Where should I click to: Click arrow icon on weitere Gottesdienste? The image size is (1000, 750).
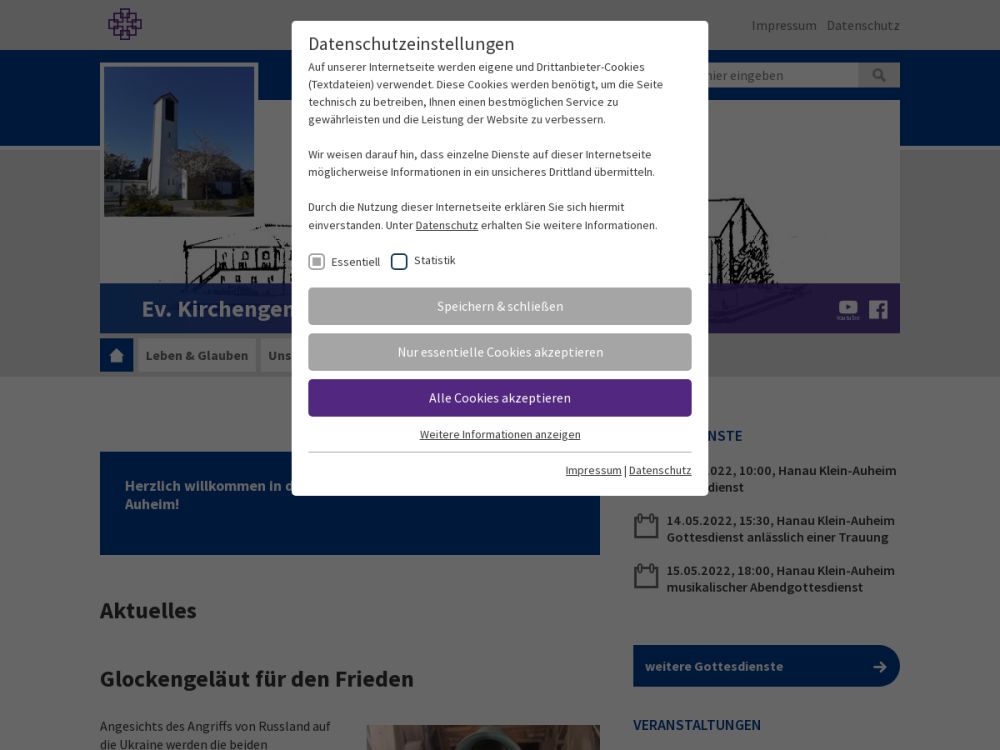pyautogui.click(x=879, y=667)
